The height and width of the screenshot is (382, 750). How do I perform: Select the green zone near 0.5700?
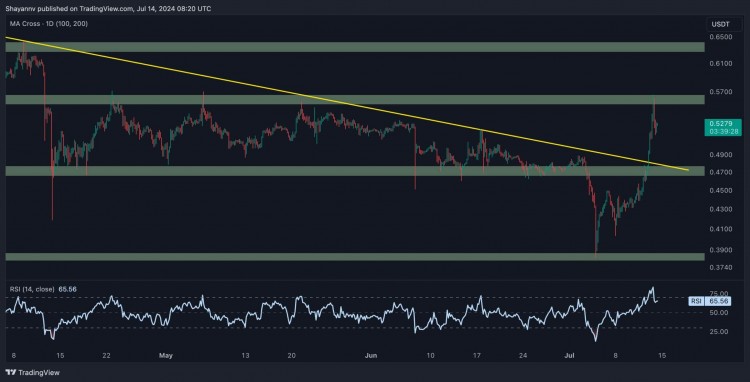click(354, 99)
